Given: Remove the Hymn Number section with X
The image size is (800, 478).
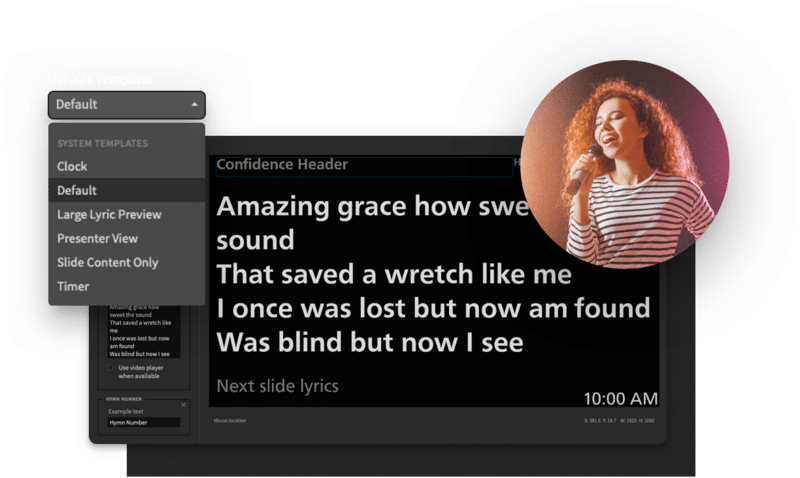Looking at the screenshot, I should point(183,404).
